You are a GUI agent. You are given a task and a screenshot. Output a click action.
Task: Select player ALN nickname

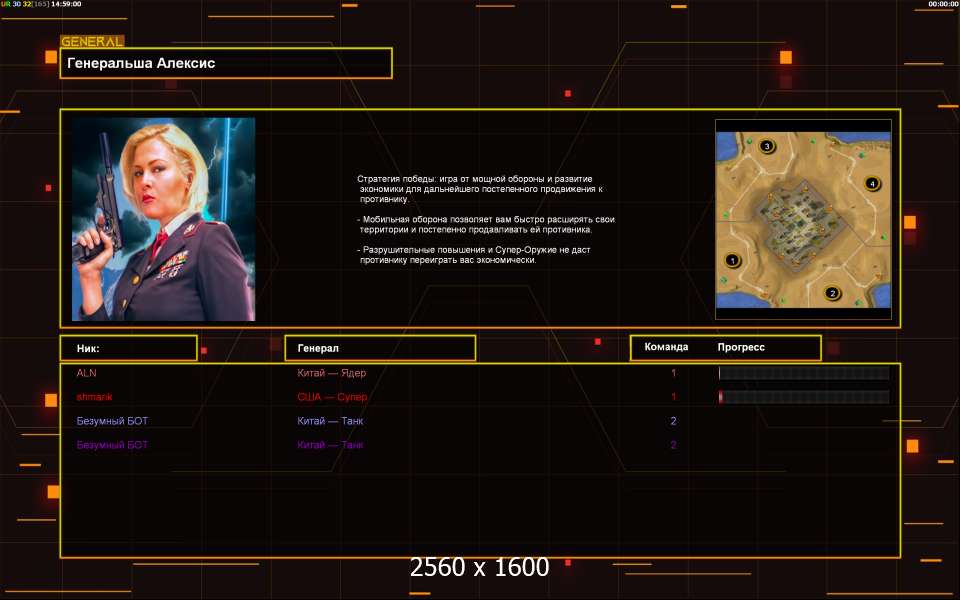86,373
